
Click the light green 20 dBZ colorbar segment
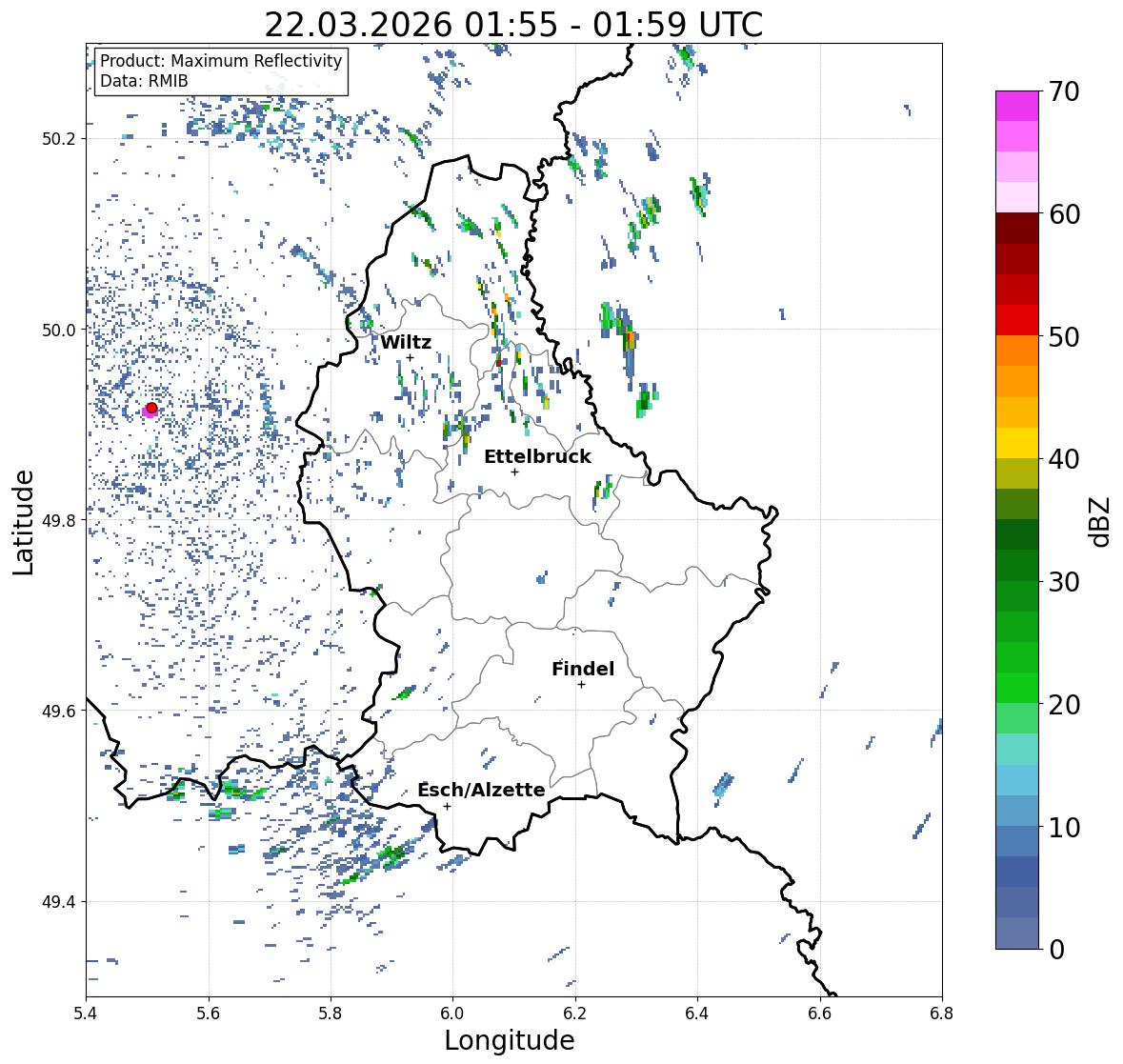(x=1017, y=719)
